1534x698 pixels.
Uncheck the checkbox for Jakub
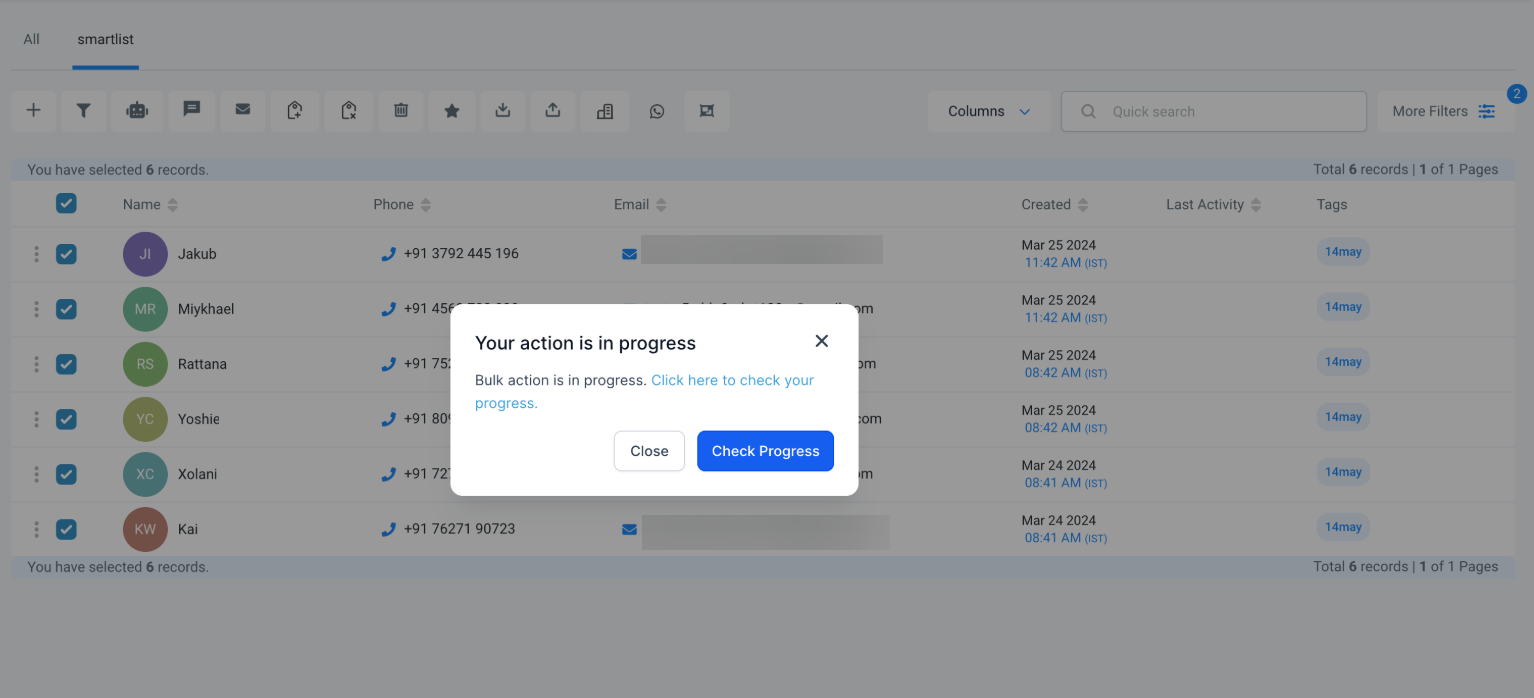tap(66, 254)
